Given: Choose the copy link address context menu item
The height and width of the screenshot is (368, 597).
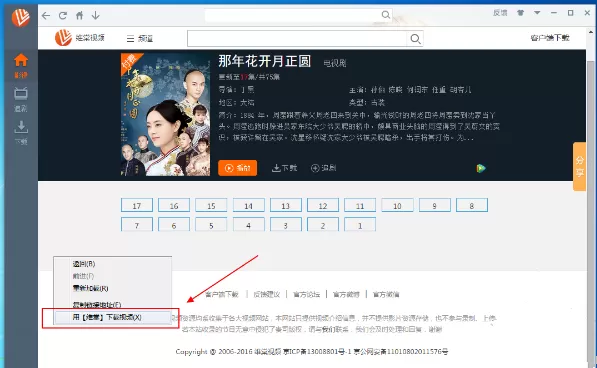Looking at the screenshot, I should [113, 304].
